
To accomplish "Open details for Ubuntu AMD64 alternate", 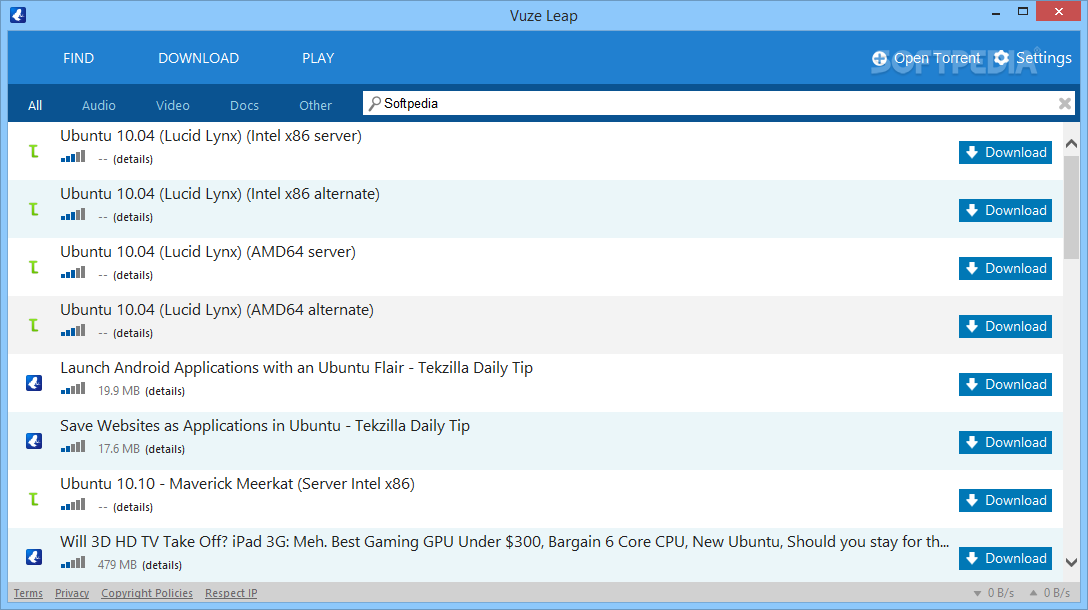I will (x=133, y=333).
